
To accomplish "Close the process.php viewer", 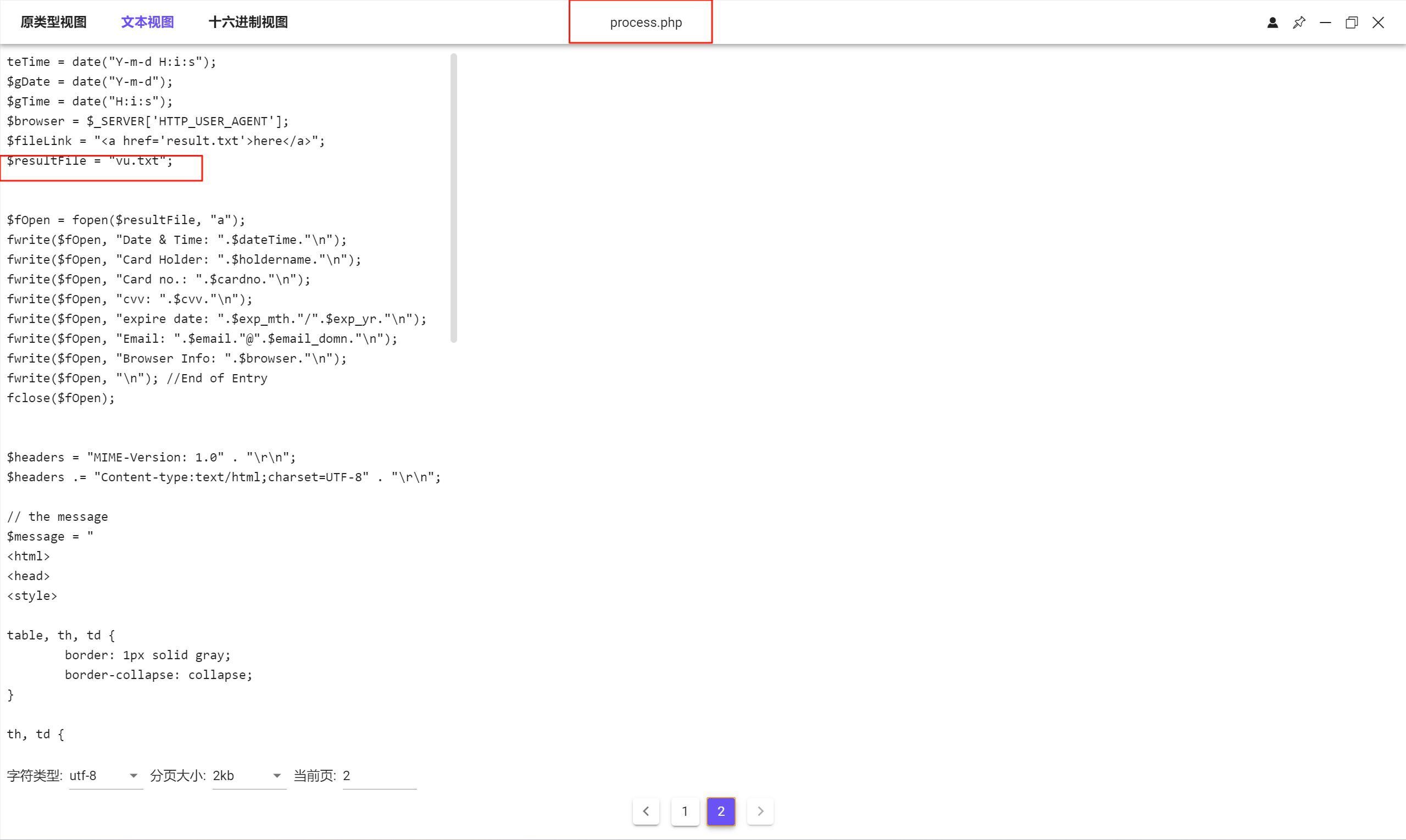I will [x=1379, y=23].
